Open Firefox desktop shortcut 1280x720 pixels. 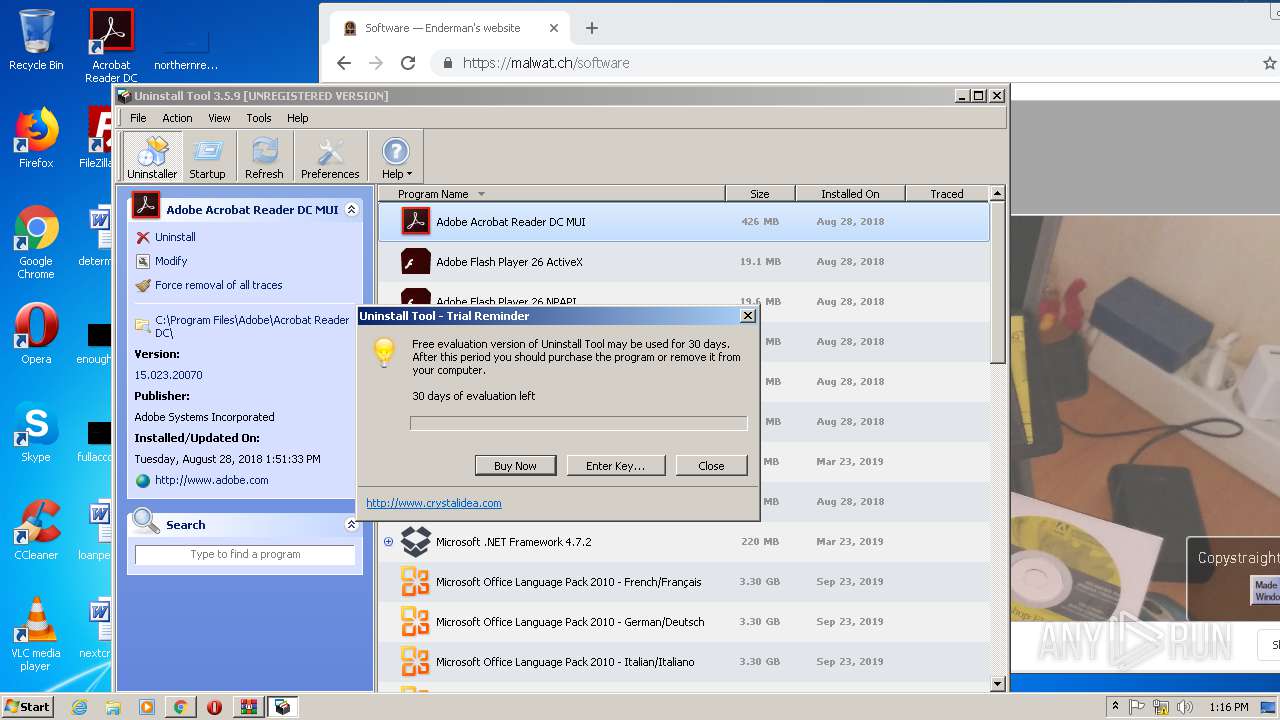36,138
